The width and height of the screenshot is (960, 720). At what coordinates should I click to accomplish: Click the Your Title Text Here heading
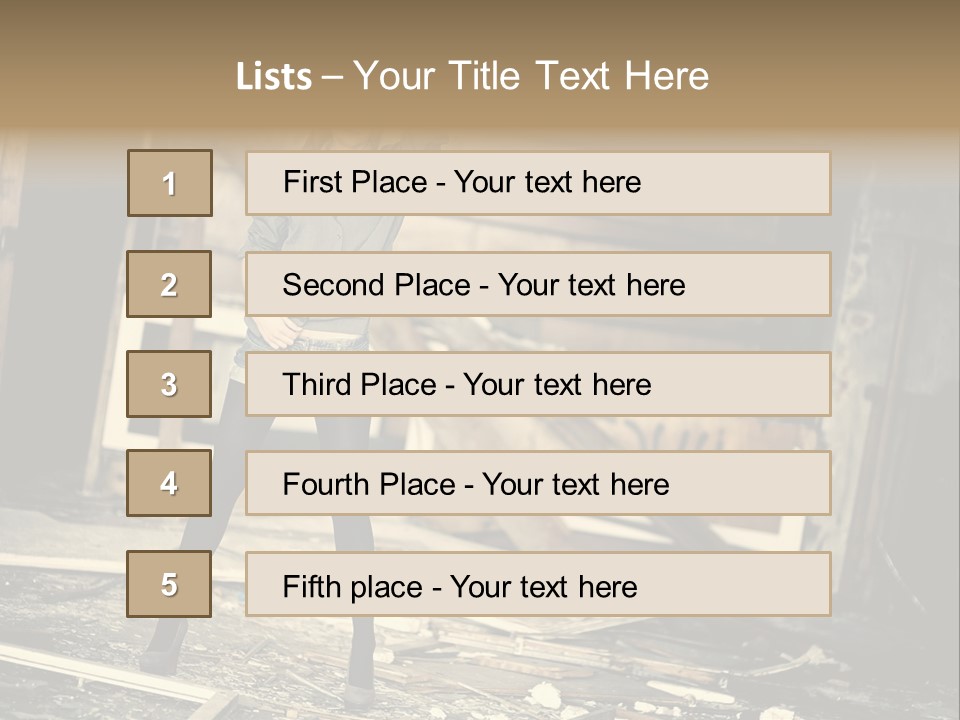(x=531, y=76)
